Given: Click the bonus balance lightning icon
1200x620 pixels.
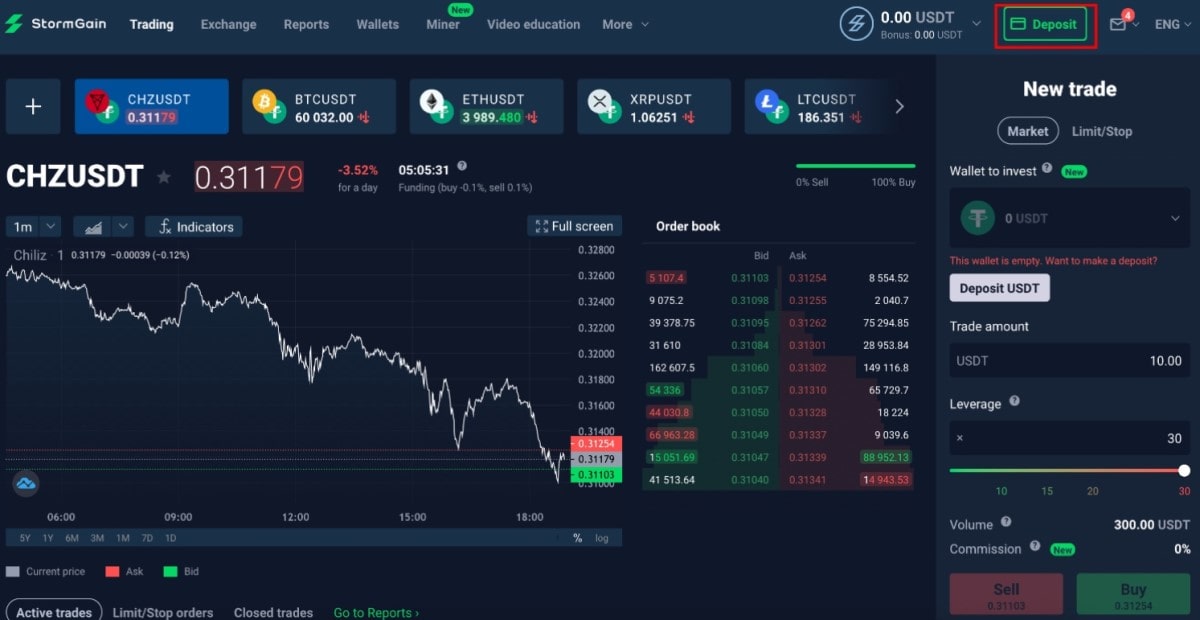Looking at the screenshot, I should [x=856, y=24].
